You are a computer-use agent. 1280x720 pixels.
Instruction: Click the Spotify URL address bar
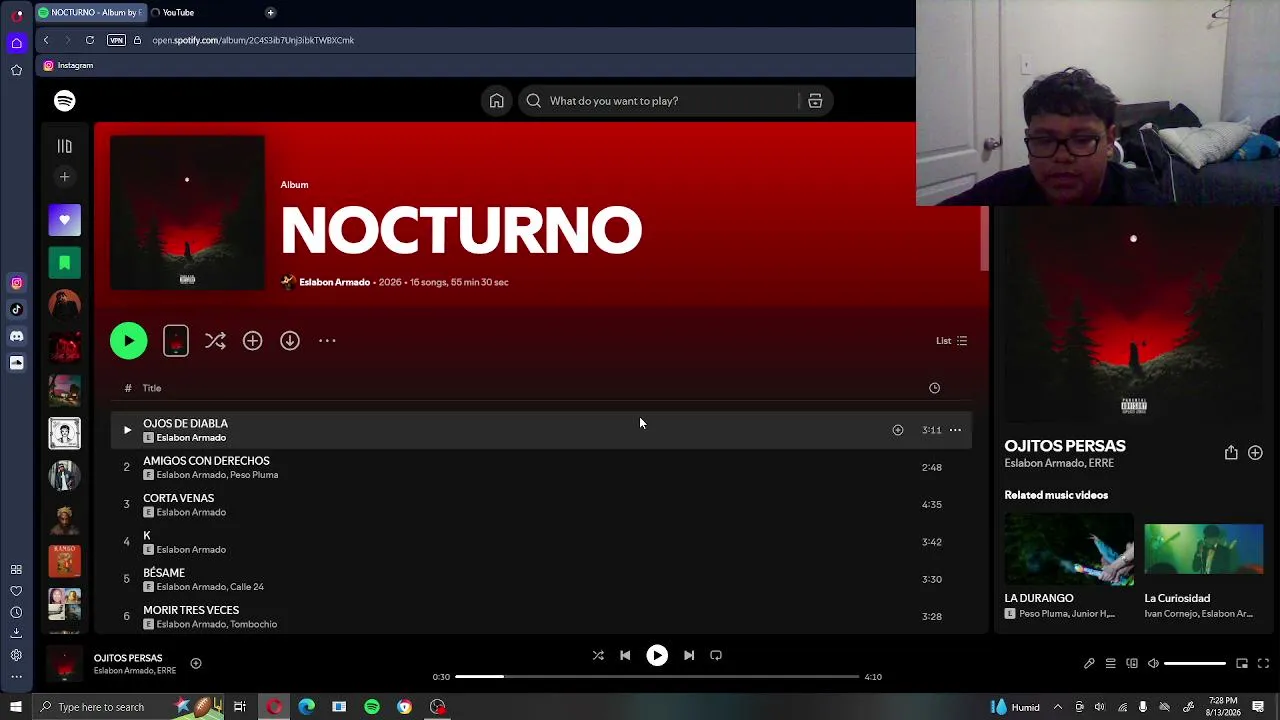(x=253, y=40)
